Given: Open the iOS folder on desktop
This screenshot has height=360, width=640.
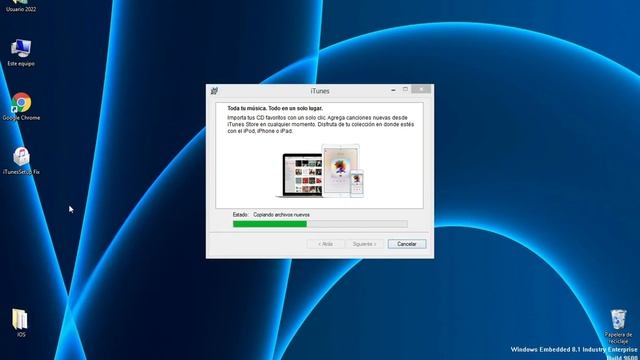Looking at the screenshot, I should [x=20, y=323].
